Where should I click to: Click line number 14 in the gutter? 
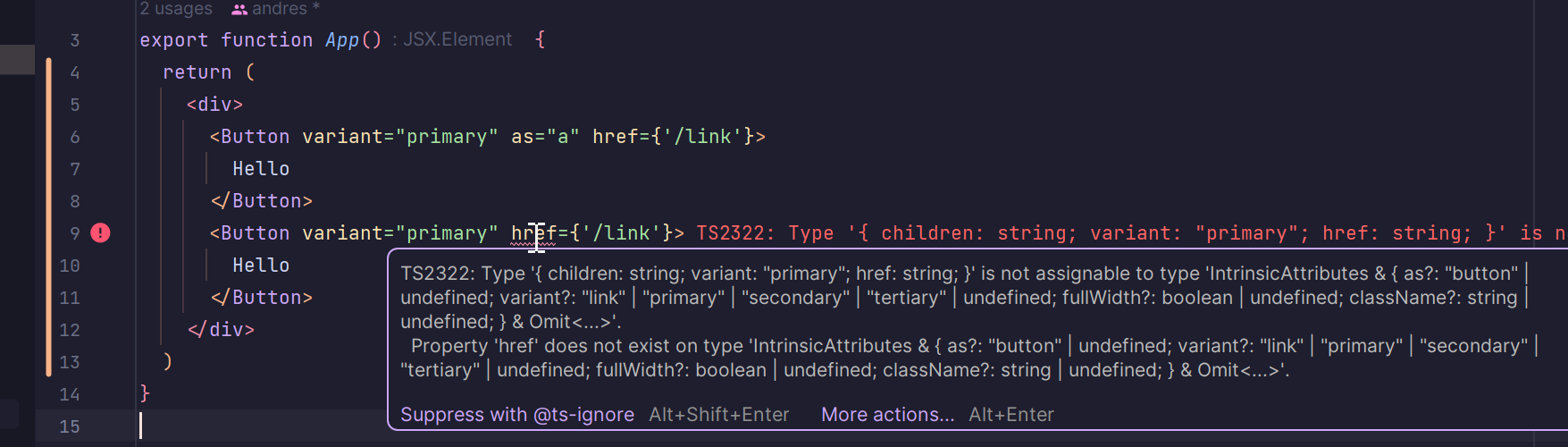70,394
